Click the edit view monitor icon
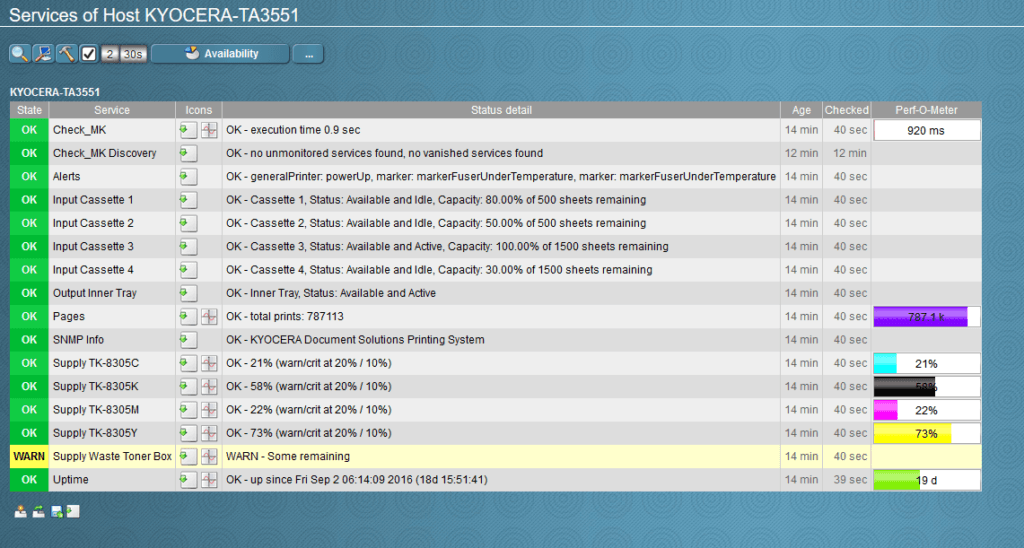Viewport: 1024px width, 548px height. [x=43, y=54]
